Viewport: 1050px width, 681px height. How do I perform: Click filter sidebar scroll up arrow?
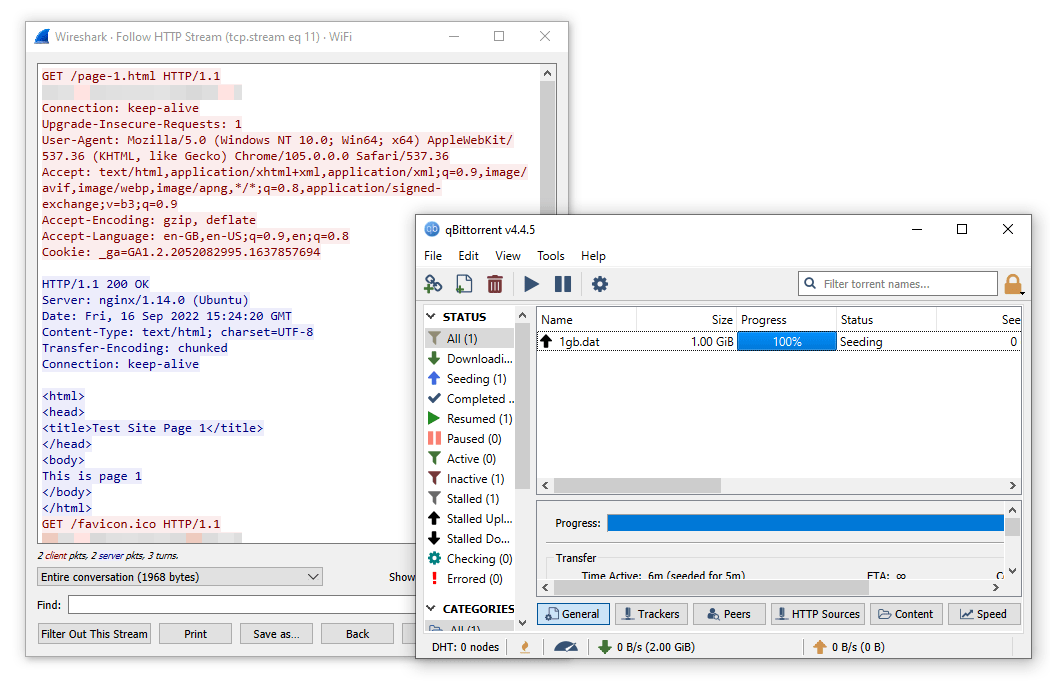click(x=523, y=315)
